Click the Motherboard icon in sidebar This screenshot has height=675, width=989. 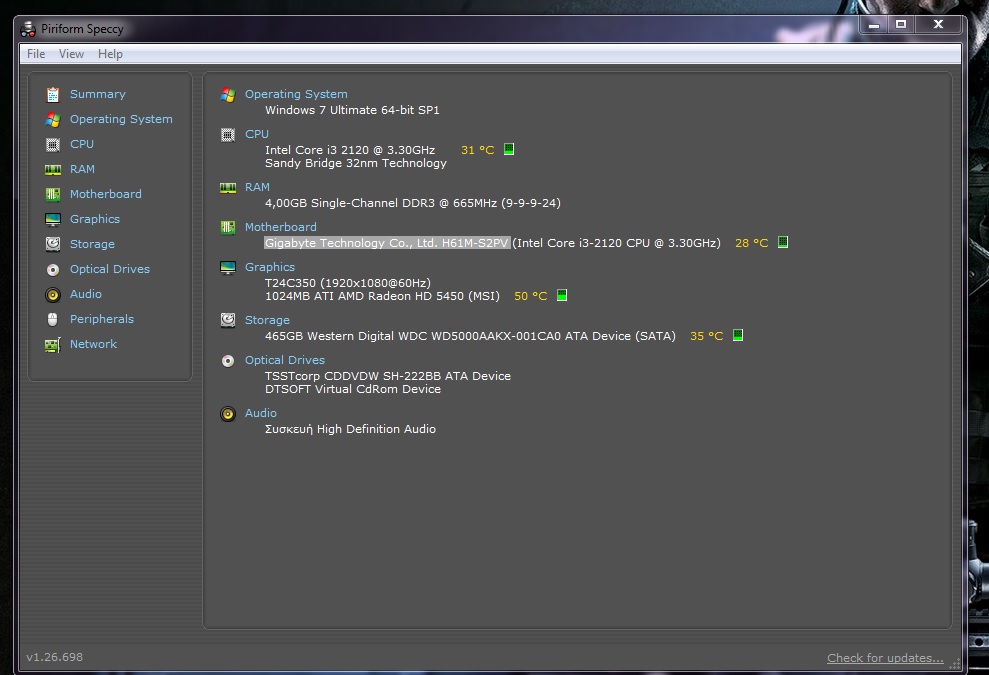53,194
